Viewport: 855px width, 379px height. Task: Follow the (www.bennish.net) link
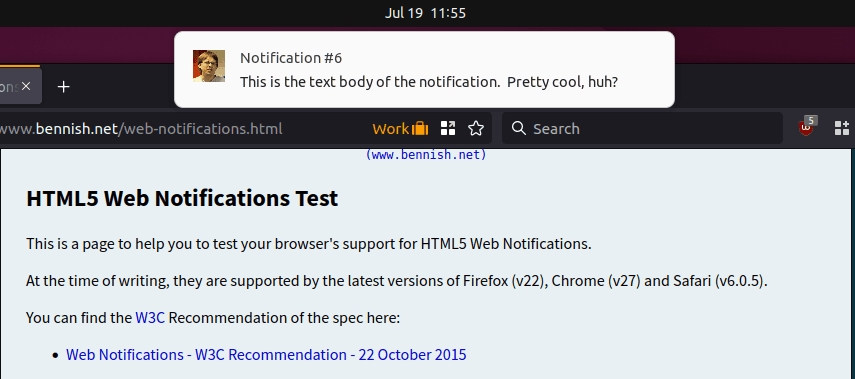click(426, 155)
